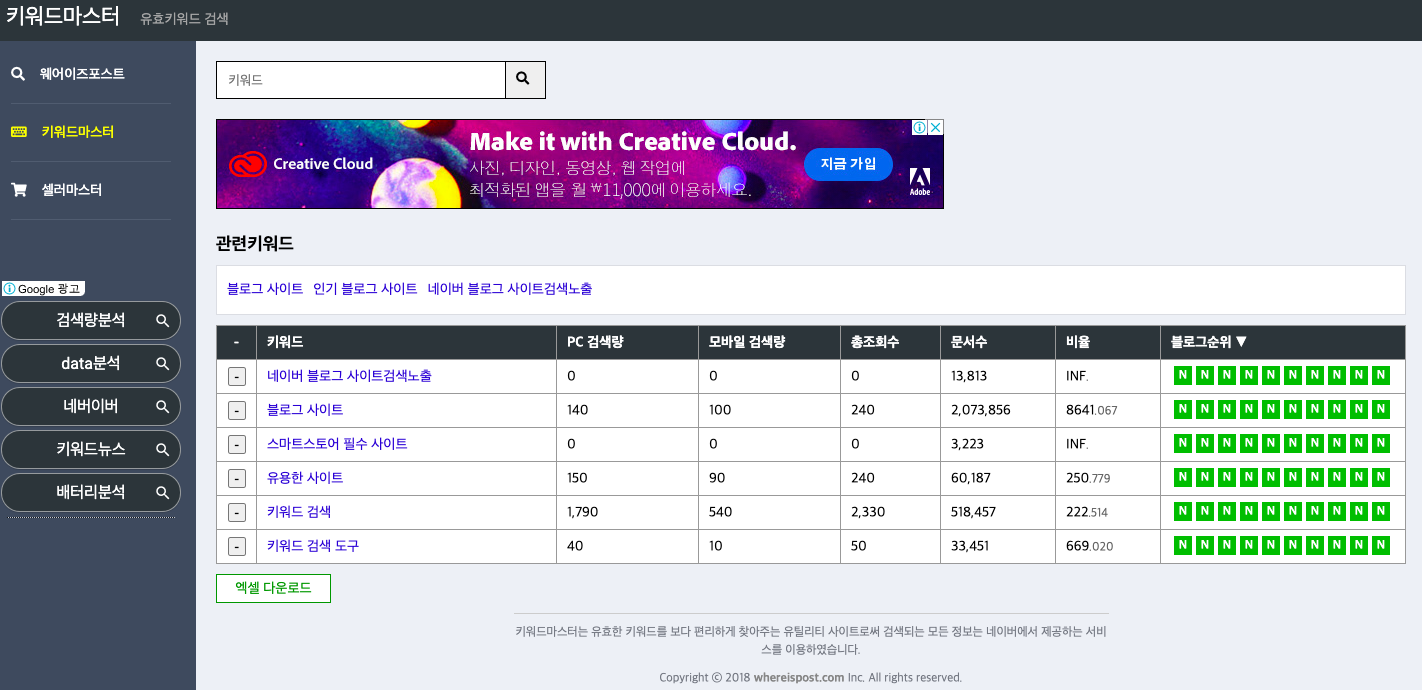Remove the 블로그 사이트 row with minus button
This screenshot has width=1422, height=690.
236,411
